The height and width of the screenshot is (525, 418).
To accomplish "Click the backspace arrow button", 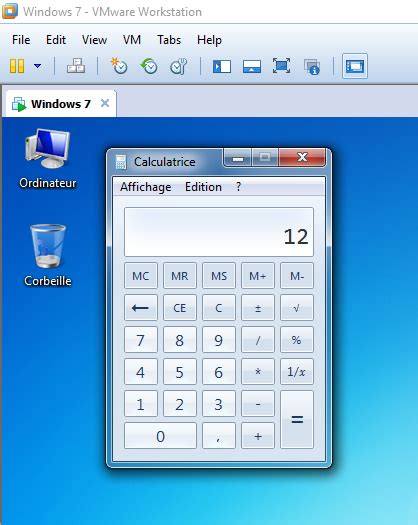I will (x=141, y=308).
